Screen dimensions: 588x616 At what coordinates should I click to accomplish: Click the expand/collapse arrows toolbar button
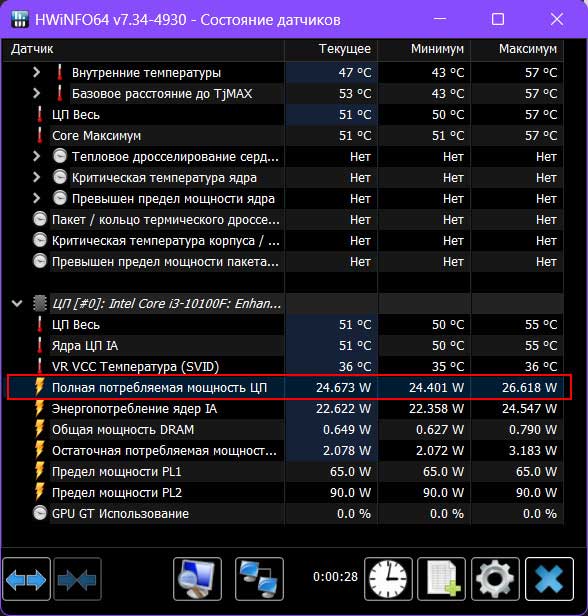pyautogui.click(x=26, y=579)
